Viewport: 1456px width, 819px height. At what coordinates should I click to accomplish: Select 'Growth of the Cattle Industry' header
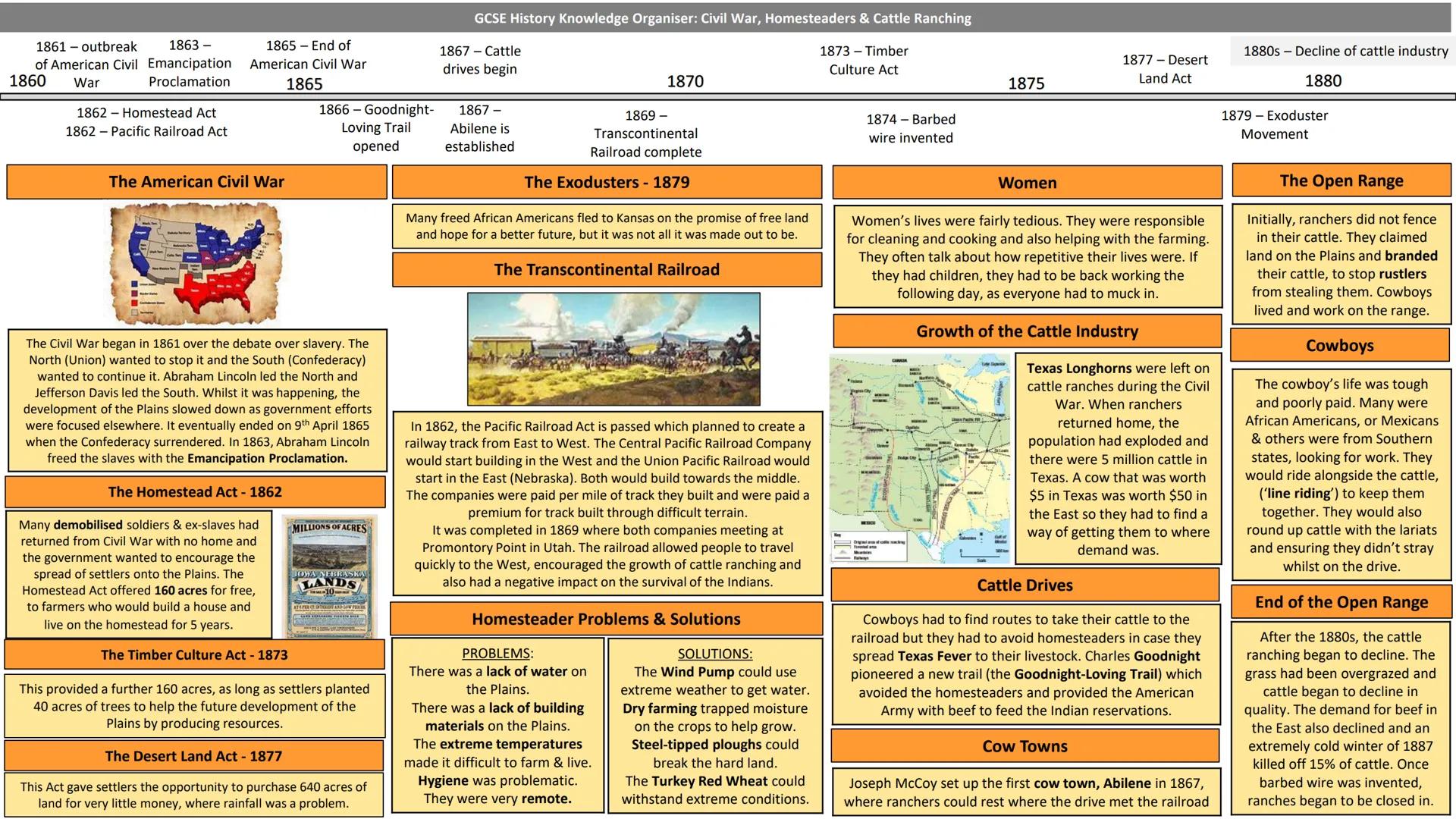tap(1026, 331)
